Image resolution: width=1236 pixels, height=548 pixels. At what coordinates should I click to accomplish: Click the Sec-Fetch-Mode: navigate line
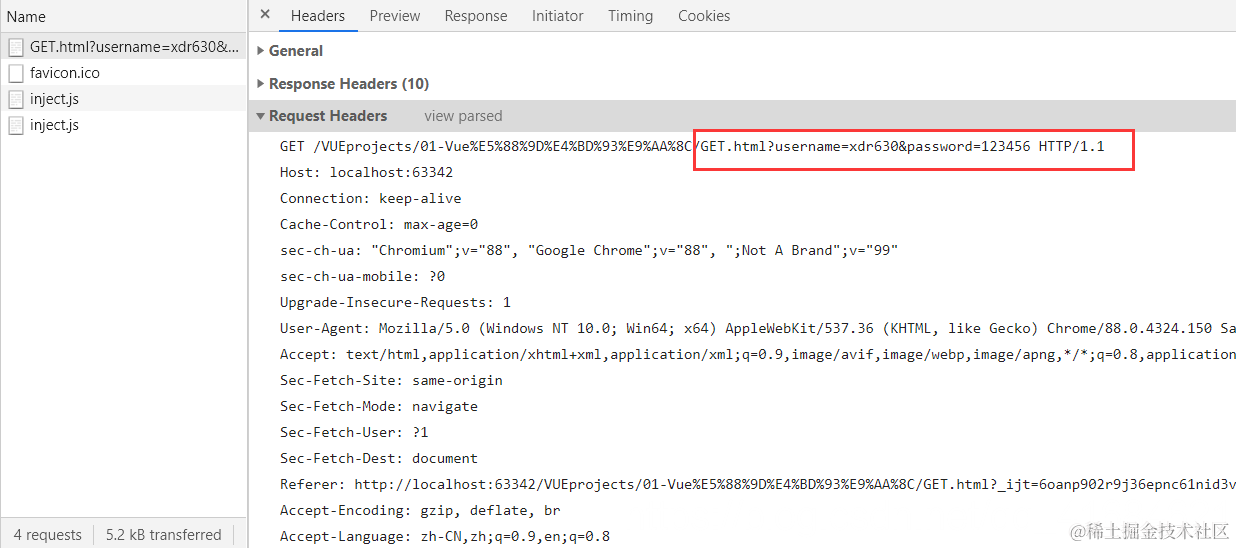coord(379,406)
